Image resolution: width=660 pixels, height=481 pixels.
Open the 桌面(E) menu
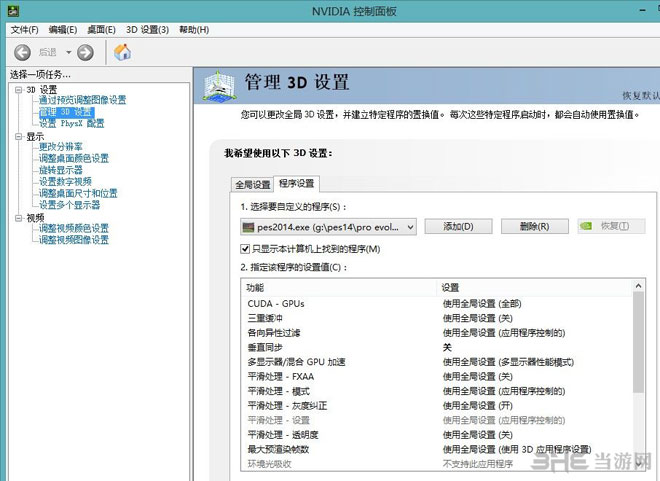(x=101, y=29)
